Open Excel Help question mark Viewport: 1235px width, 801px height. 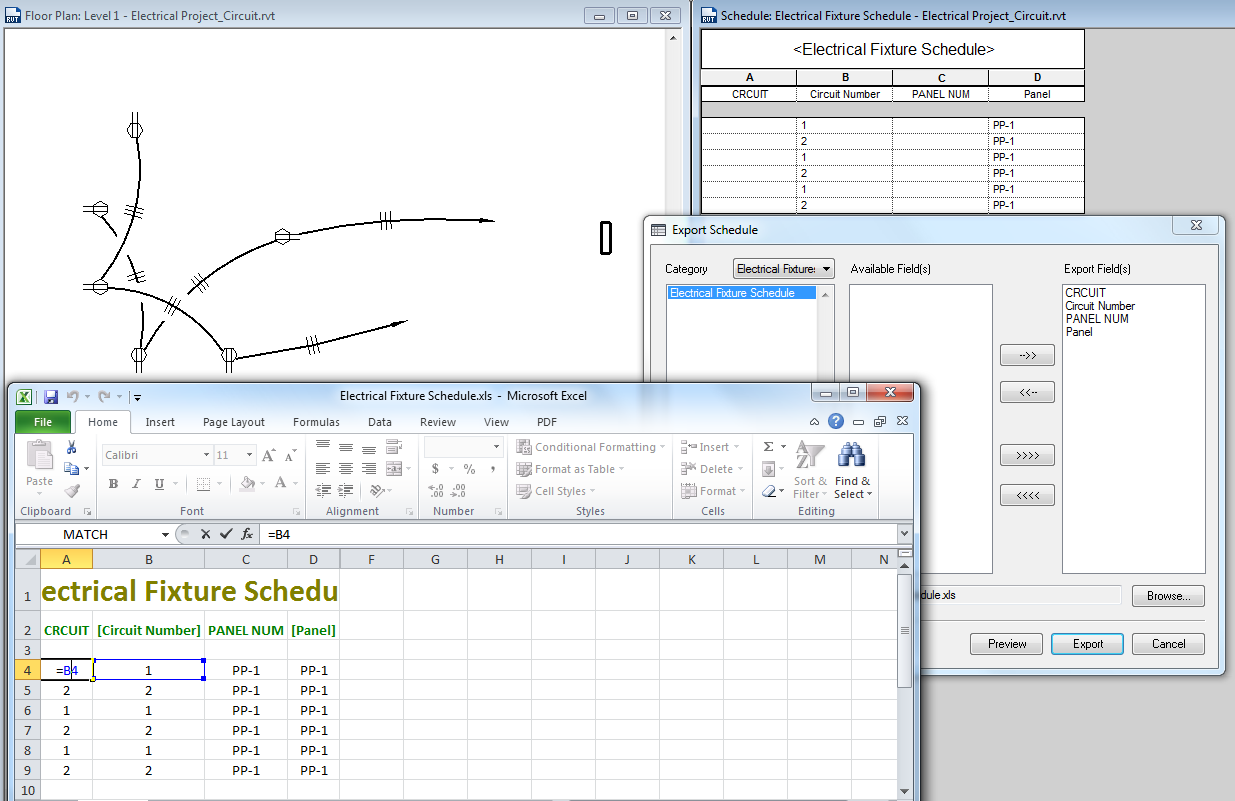[835, 421]
